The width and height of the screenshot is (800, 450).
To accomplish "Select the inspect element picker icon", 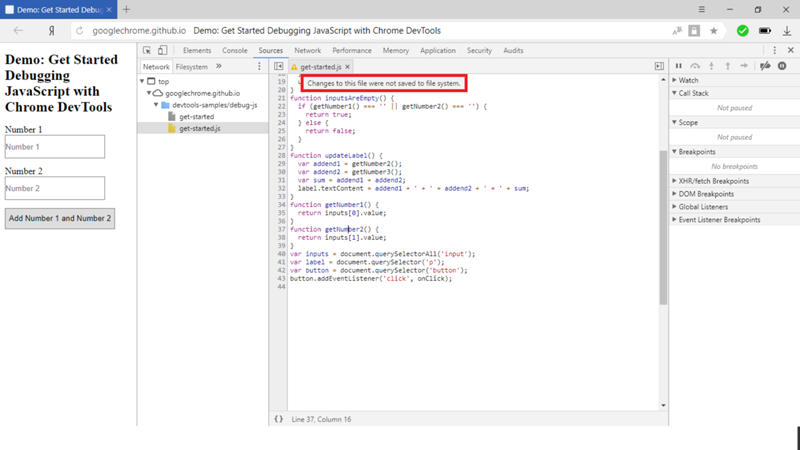I will coord(147,51).
